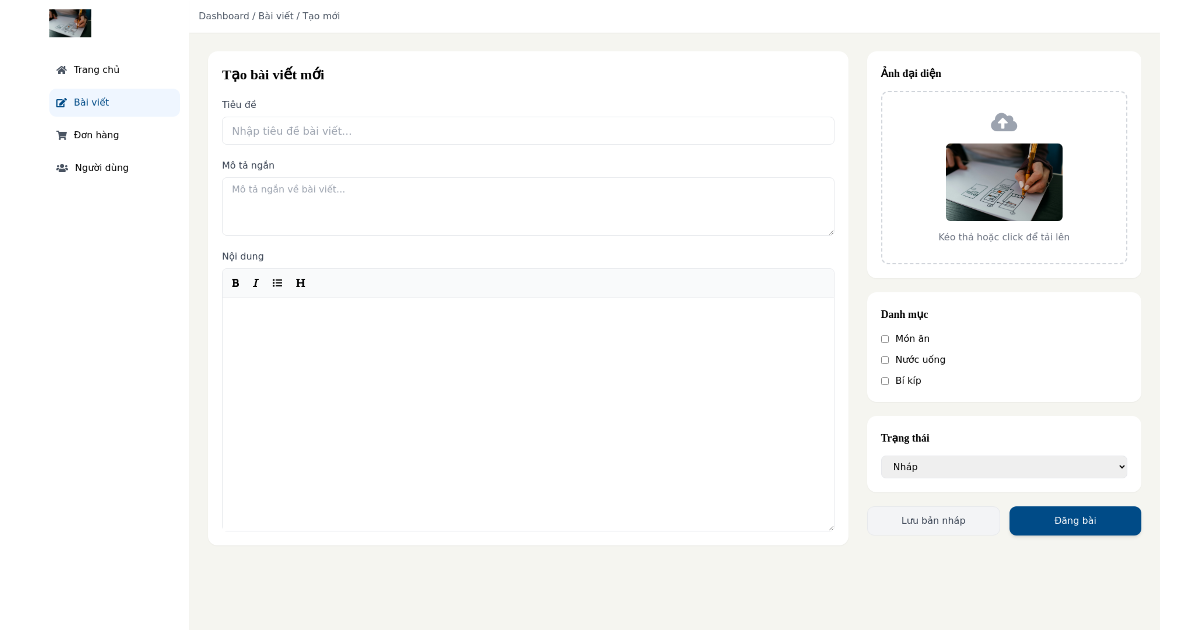Click the Lưu bản nháp button
1200x630 pixels.
click(x=933, y=521)
